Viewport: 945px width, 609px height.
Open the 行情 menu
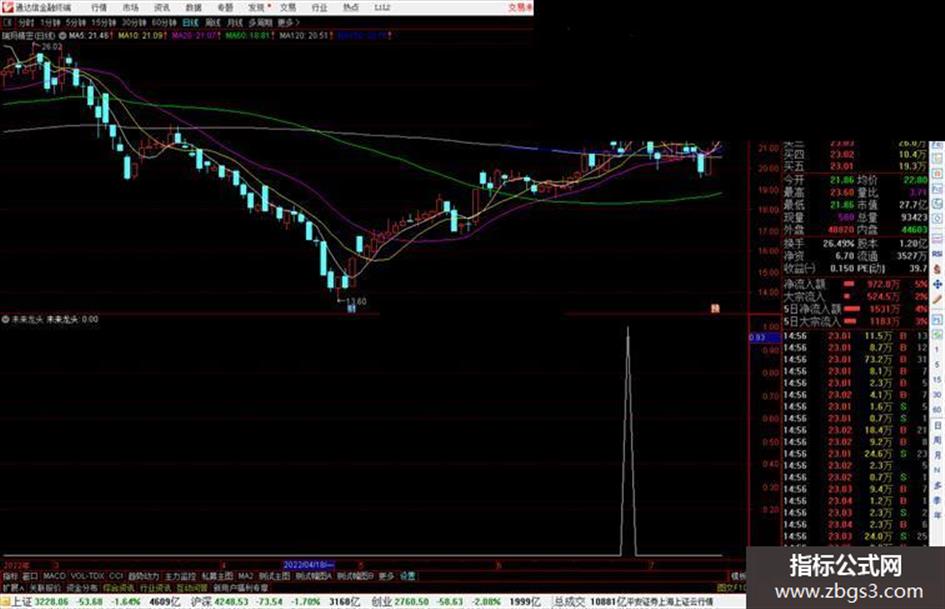(x=99, y=8)
